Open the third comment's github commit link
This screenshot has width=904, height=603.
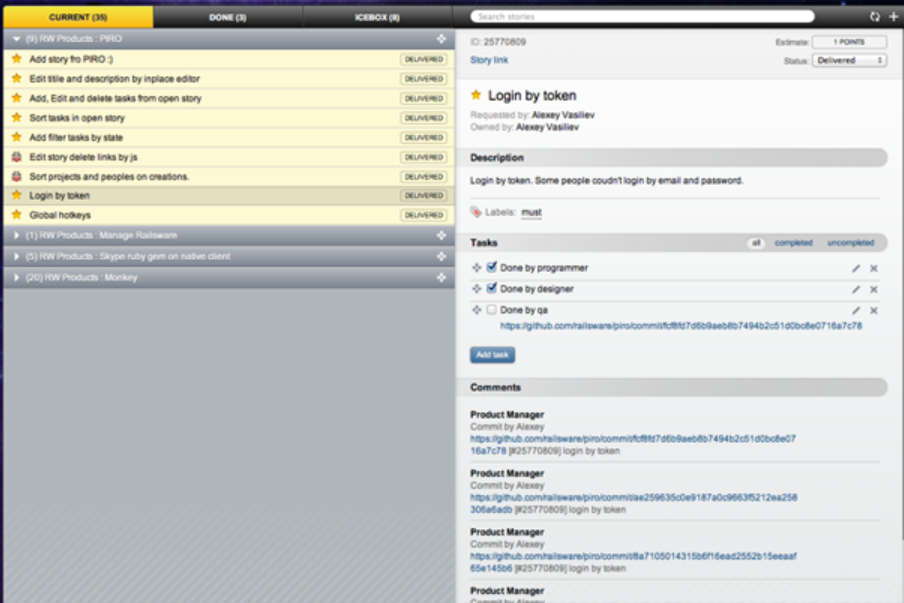point(633,562)
